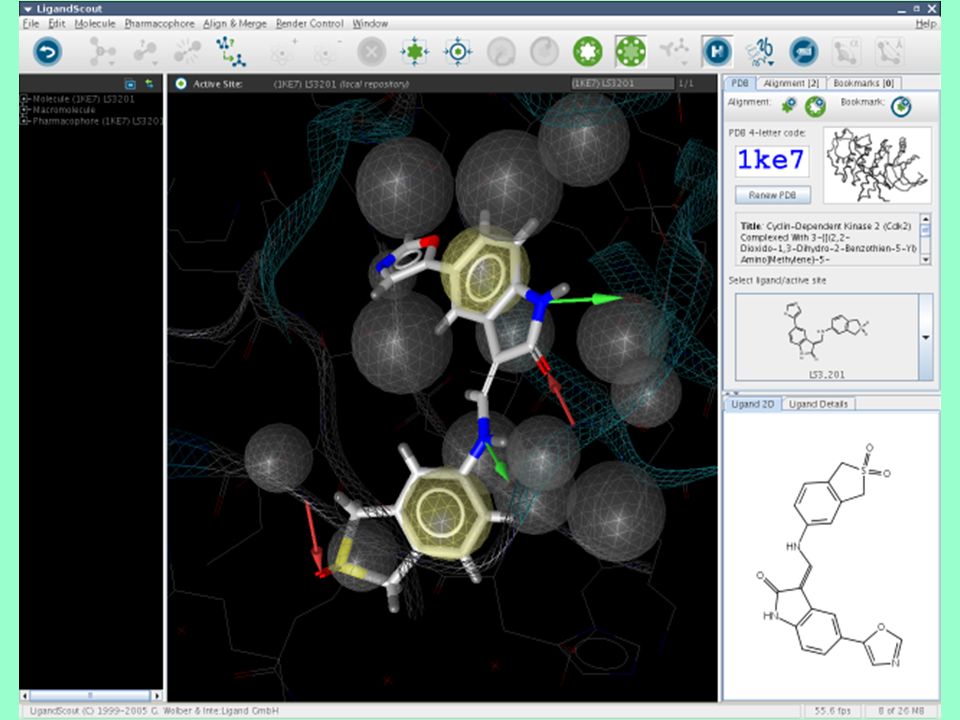960x720 pixels.
Task: Click the greyed molecule icon marked alpha
Action: tap(847, 51)
